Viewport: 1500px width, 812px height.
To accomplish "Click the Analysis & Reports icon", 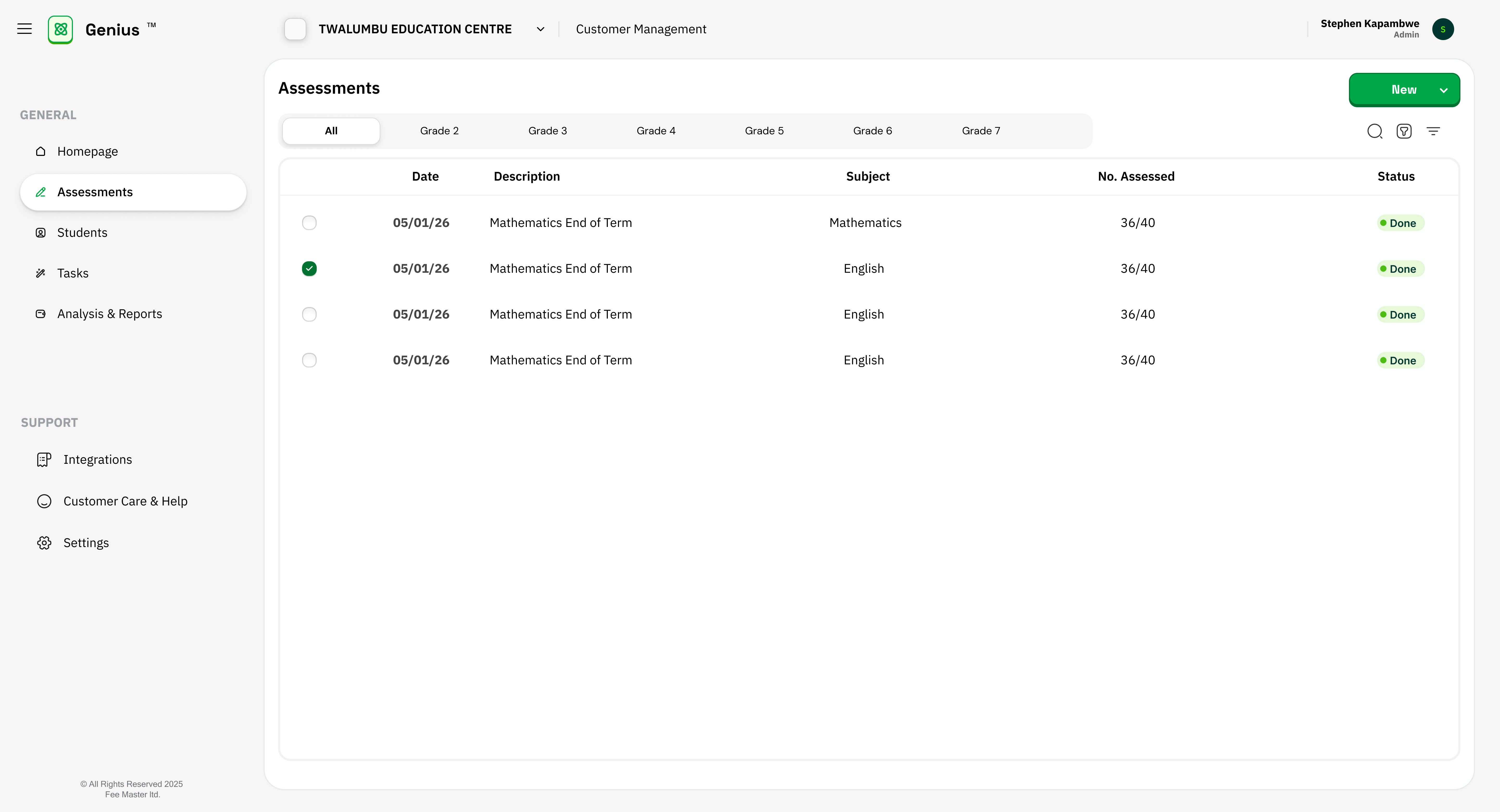I will point(41,314).
